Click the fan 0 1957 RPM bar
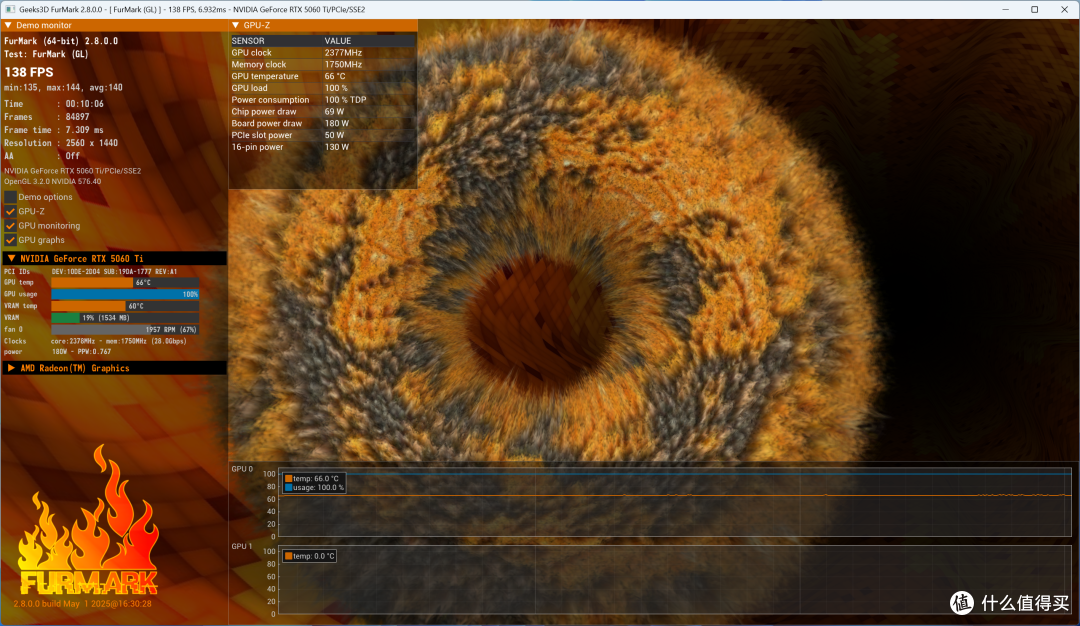The width and height of the screenshot is (1080, 626). (125, 329)
